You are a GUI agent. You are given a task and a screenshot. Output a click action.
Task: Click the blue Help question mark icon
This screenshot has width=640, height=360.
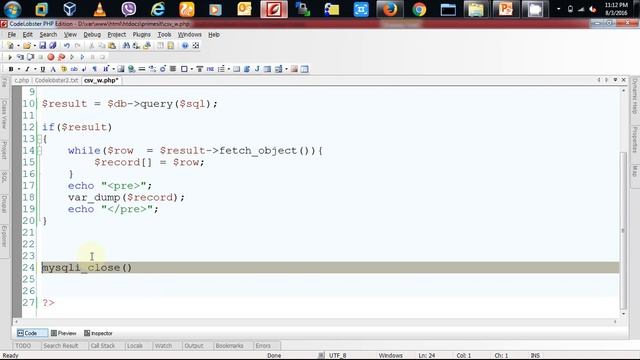185,46
